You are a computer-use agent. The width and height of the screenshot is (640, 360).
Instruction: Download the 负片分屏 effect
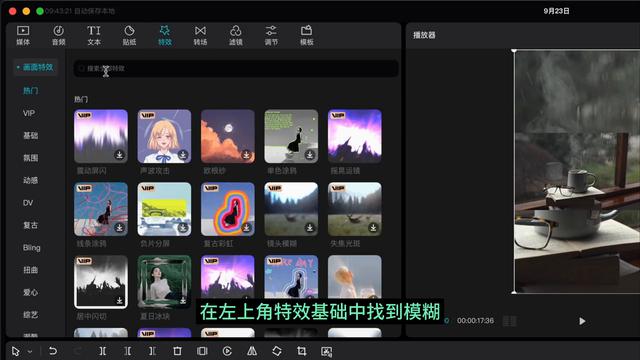183,227
